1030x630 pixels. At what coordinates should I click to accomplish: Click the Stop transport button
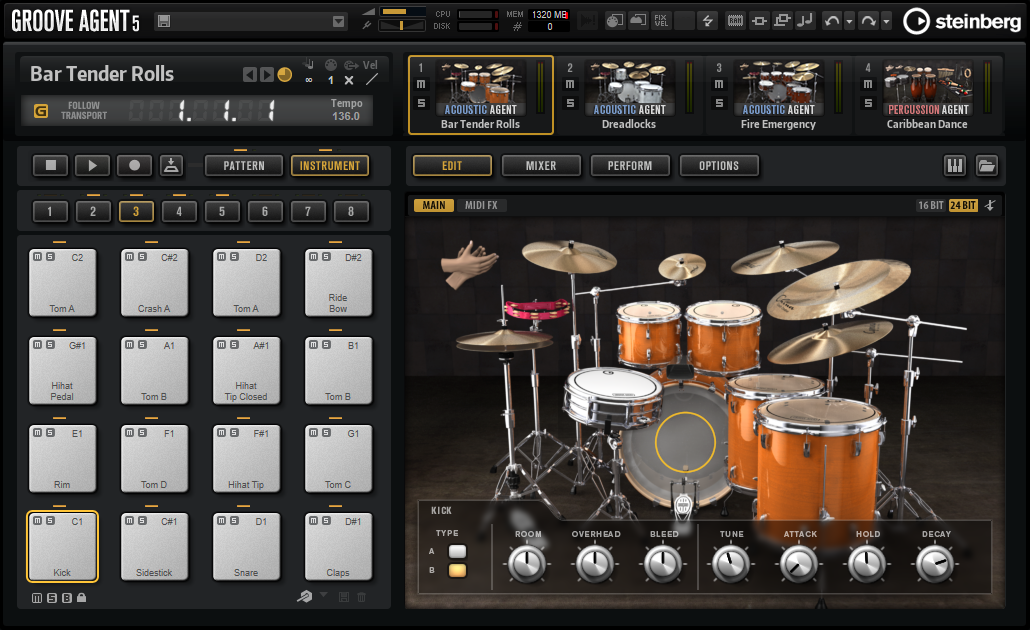coord(51,166)
